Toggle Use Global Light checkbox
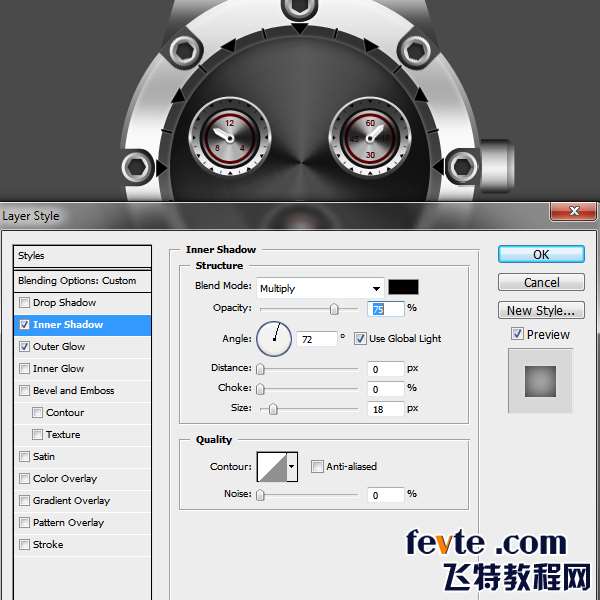 [x=360, y=339]
